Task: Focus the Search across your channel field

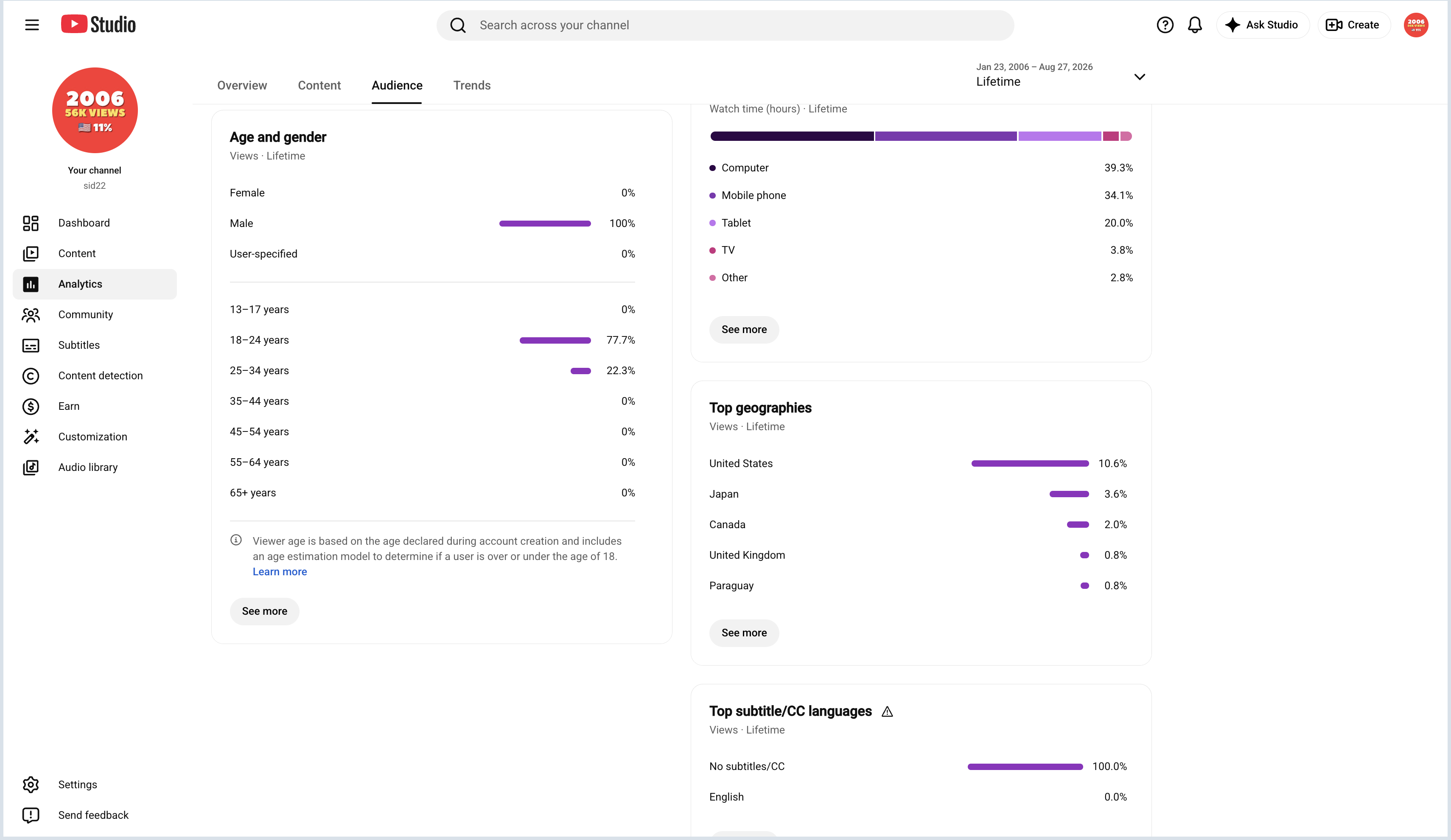Action: [x=725, y=25]
